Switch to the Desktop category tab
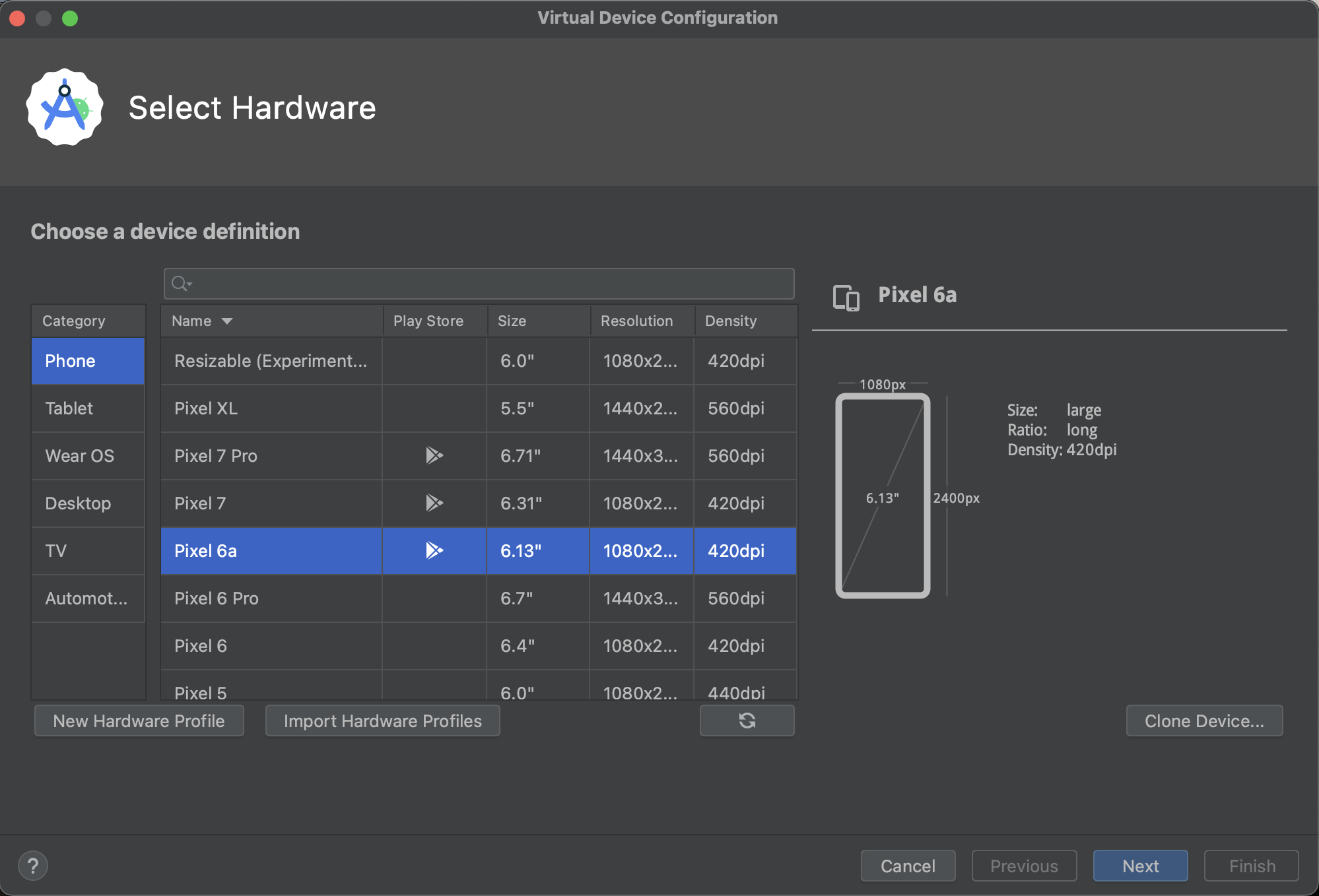The image size is (1319, 896). coord(87,503)
